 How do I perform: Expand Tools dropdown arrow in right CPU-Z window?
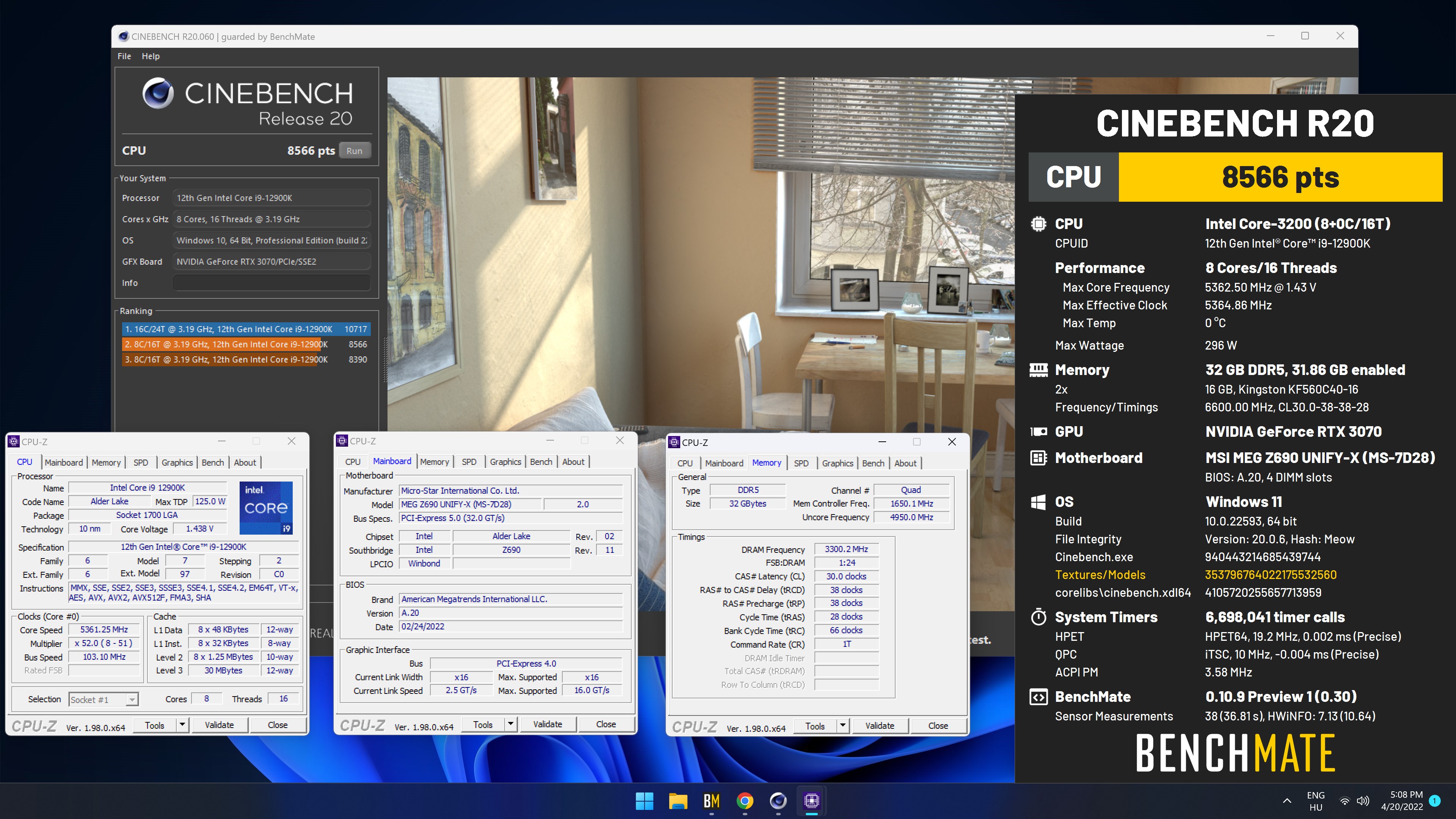(843, 726)
